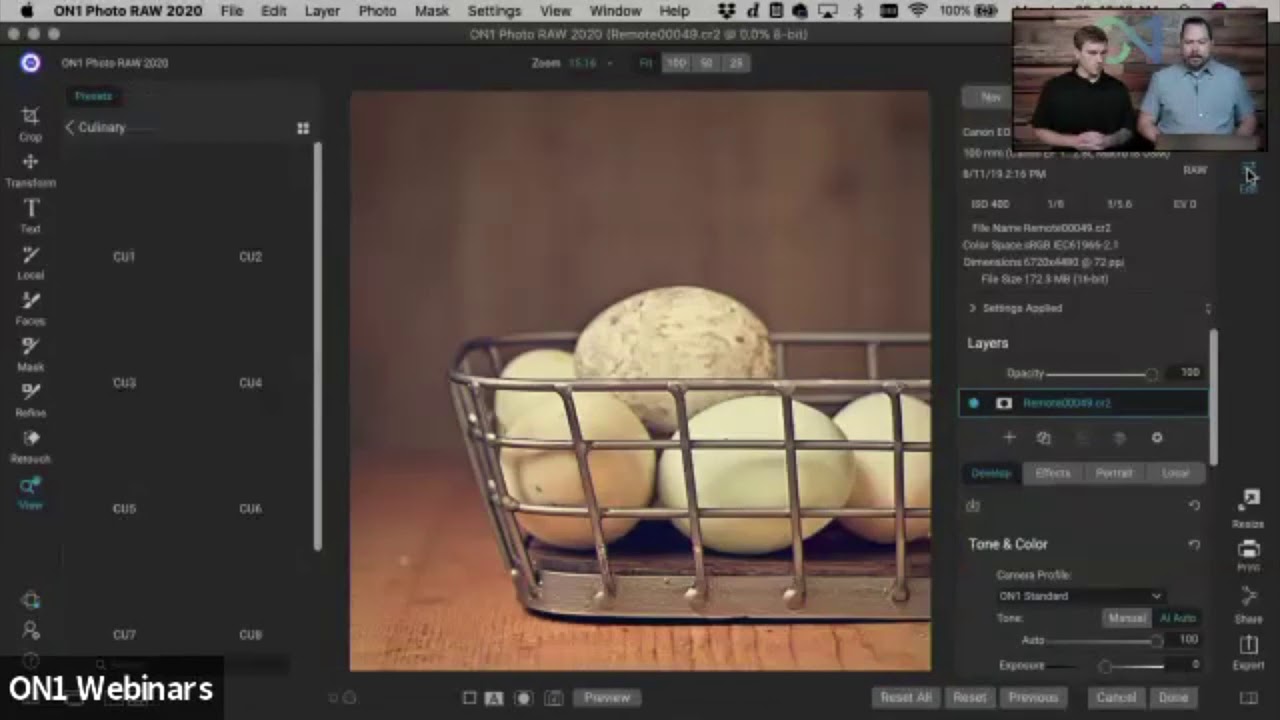Toggle the text overlay 'A' icon below the photo
This screenshot has width=1280, height=720.
493,698
